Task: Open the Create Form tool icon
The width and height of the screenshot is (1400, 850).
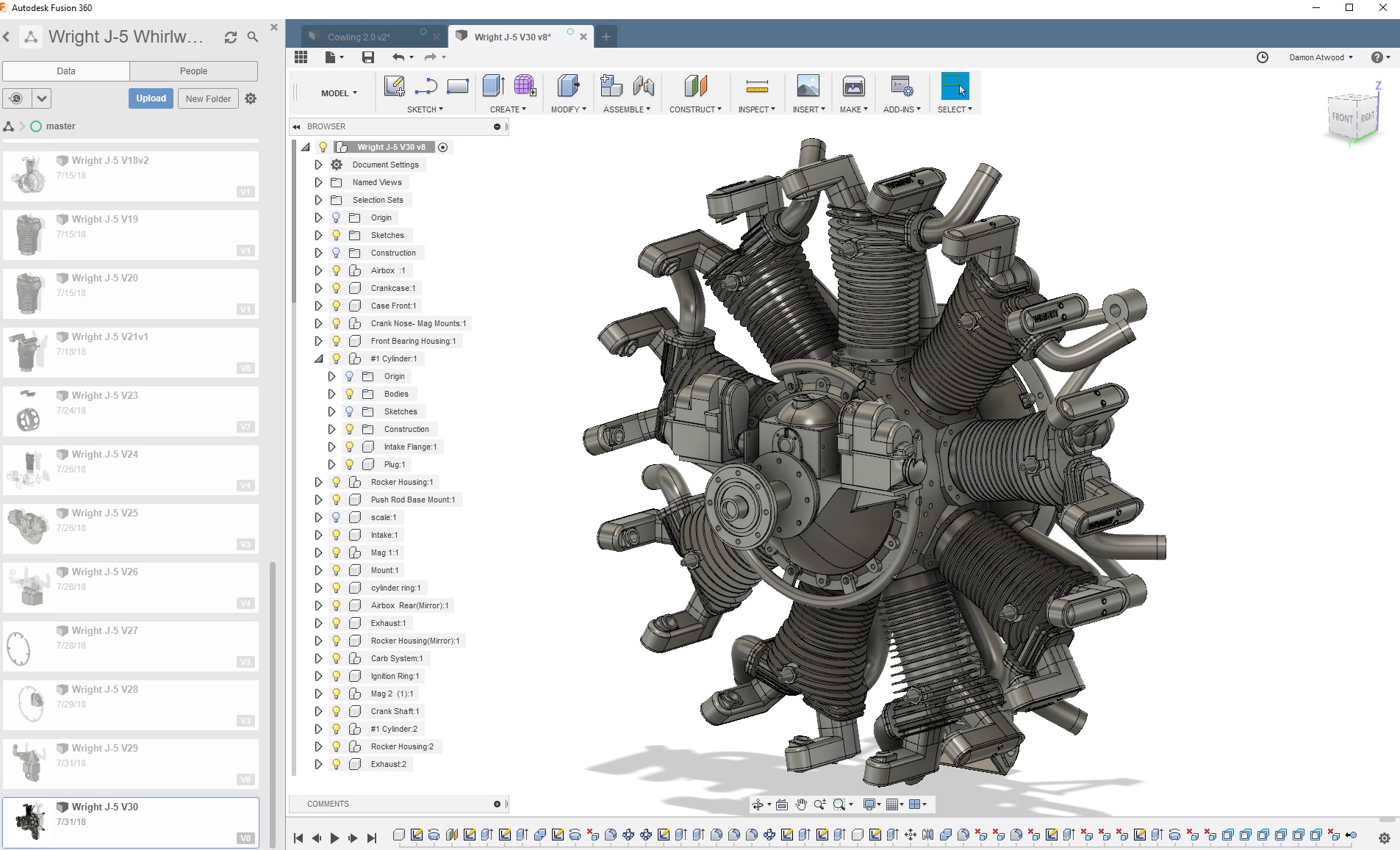Action: point(525,87)
